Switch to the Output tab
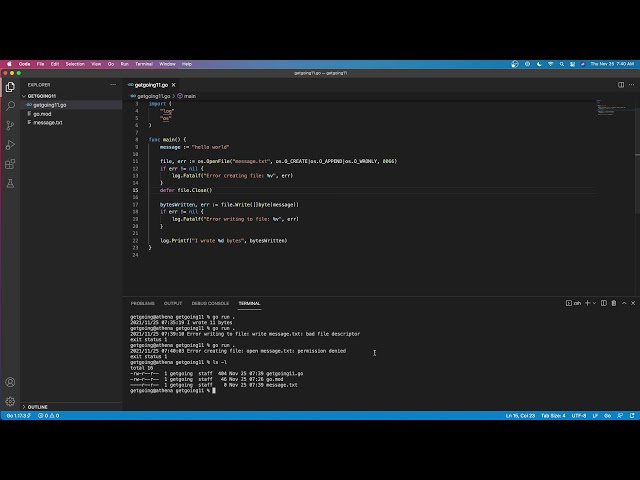This screenshot has height=480, width=640. (173, 303)
